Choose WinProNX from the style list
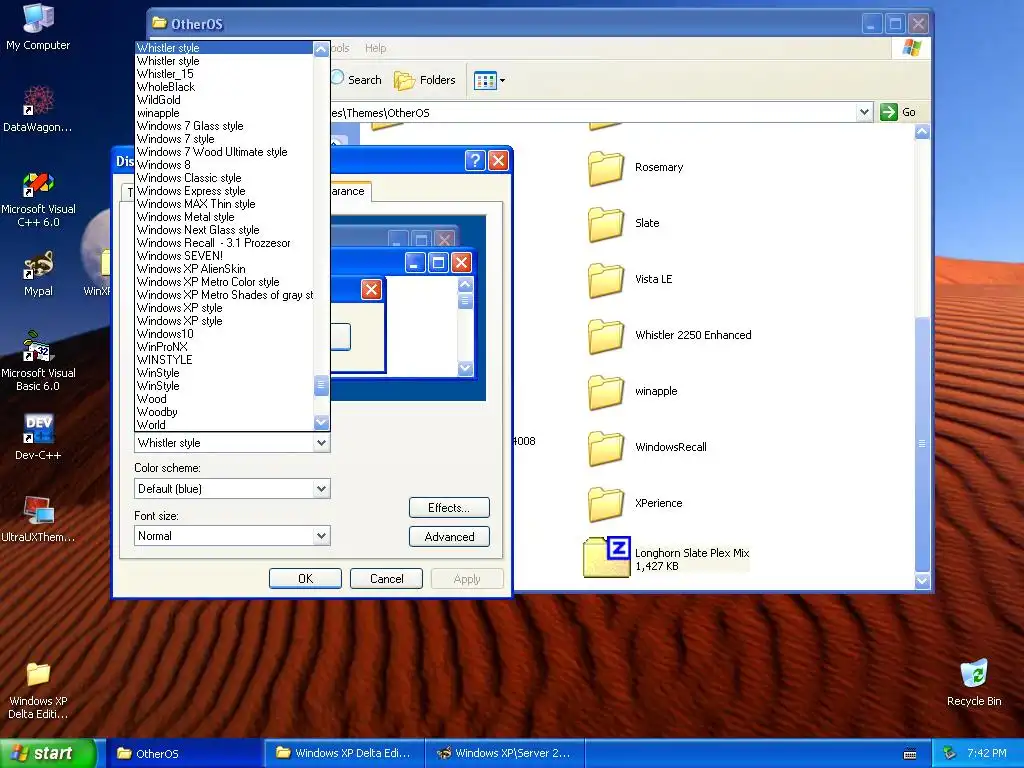Viewport: 1024px width, 768px height. point(224,347)
